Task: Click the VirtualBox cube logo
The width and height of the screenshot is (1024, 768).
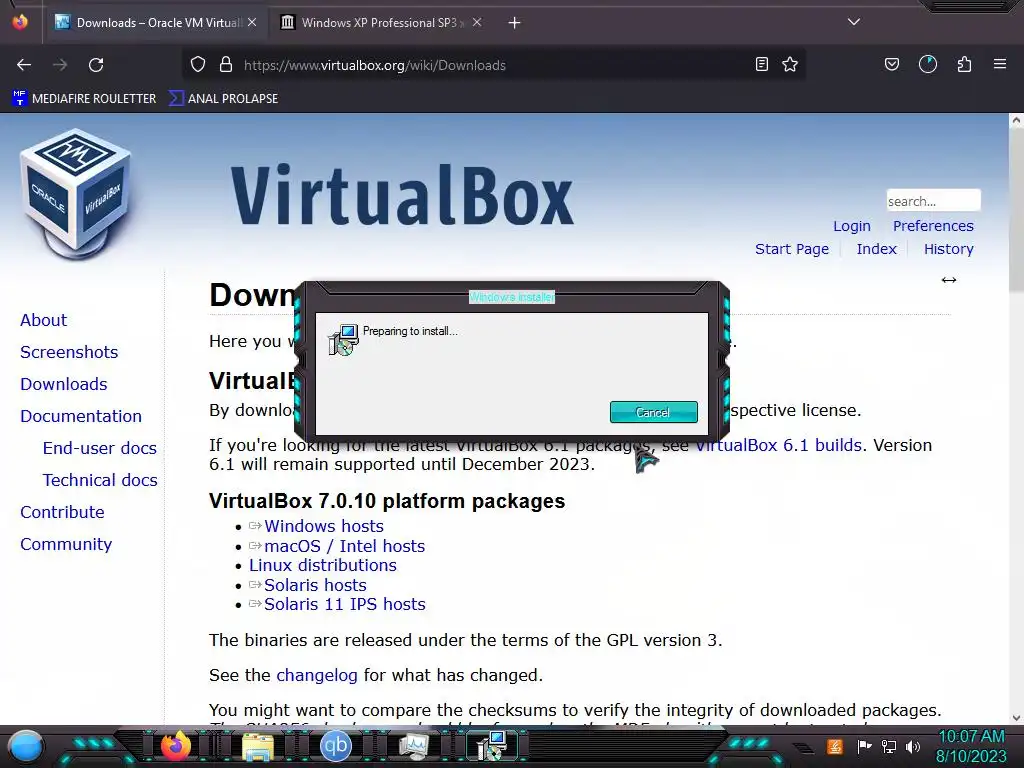Action: click(76, 194)
